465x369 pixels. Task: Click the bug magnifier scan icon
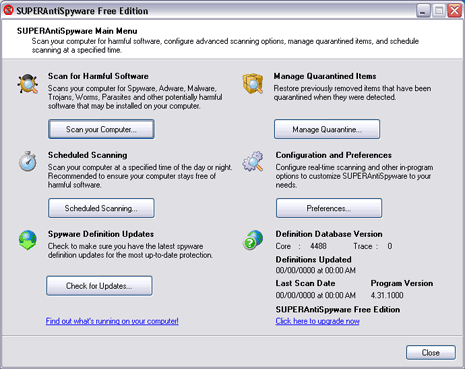point(28,84)
